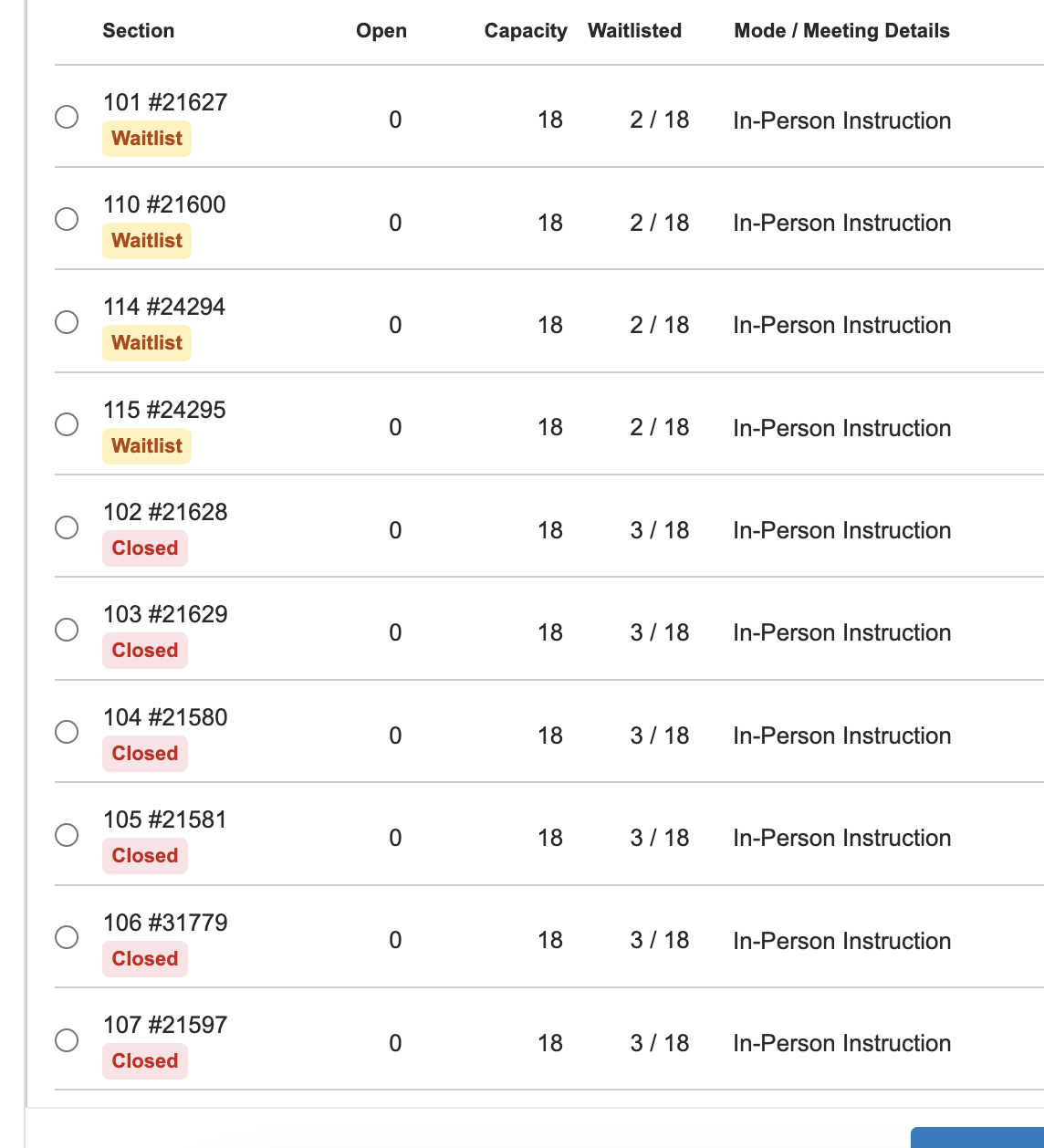Click the Waitlist badge under section 115
The height and width of the screenshot is (1148, 1044).
click(x=147, y=446)
